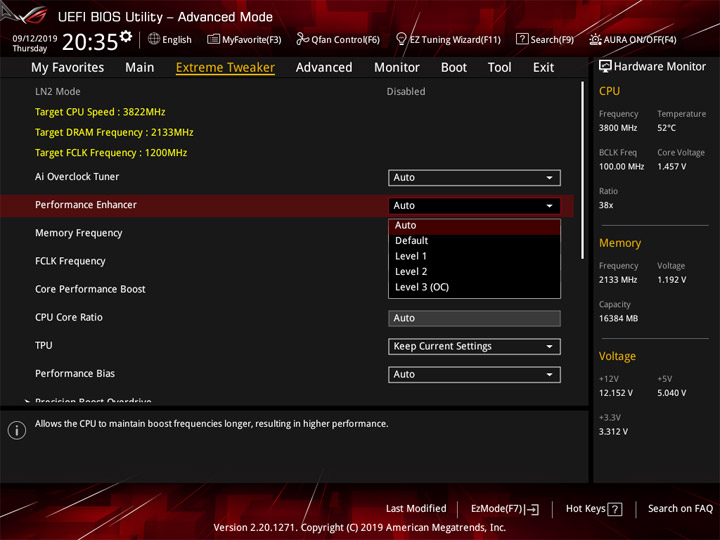The width and height of the screenshot is (720, 540).
Task: Change language with the English button
Action: 169,39
